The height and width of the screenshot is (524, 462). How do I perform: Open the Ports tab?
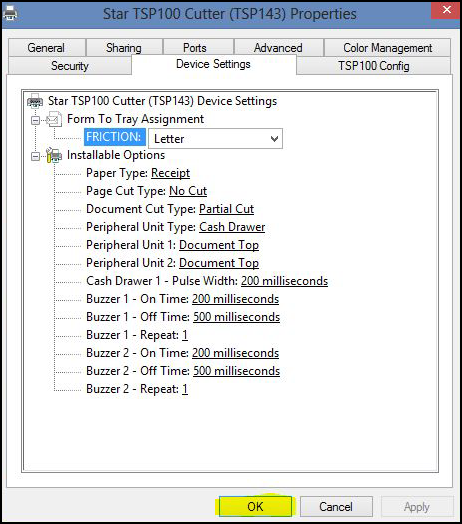coord(198,48)
